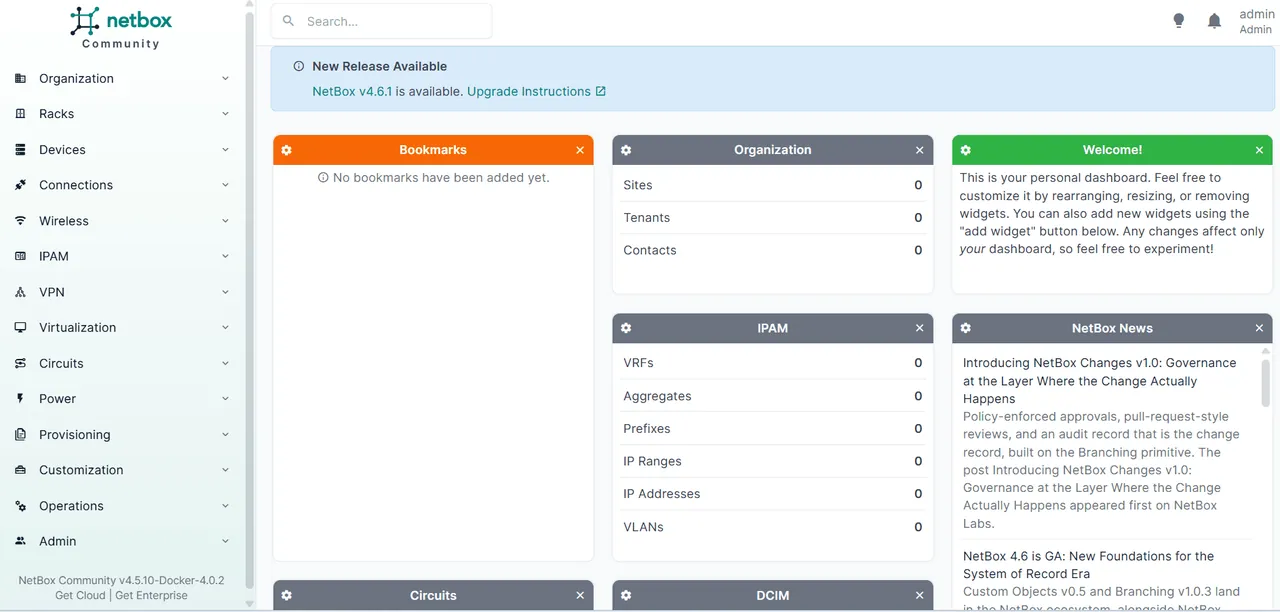Click the NetBox News widget scrollbar

coord(1265,384)
